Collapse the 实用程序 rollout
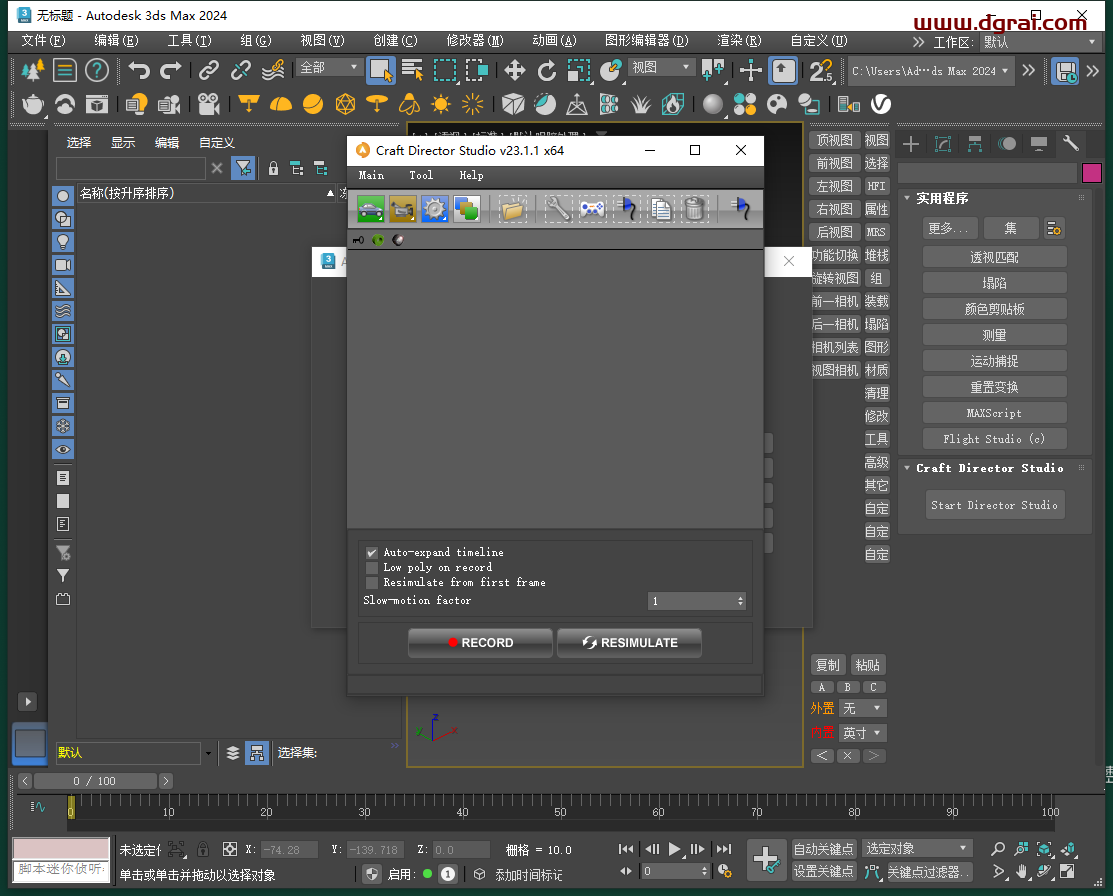This screenshot has width=1113, height=896. (906, 198)
